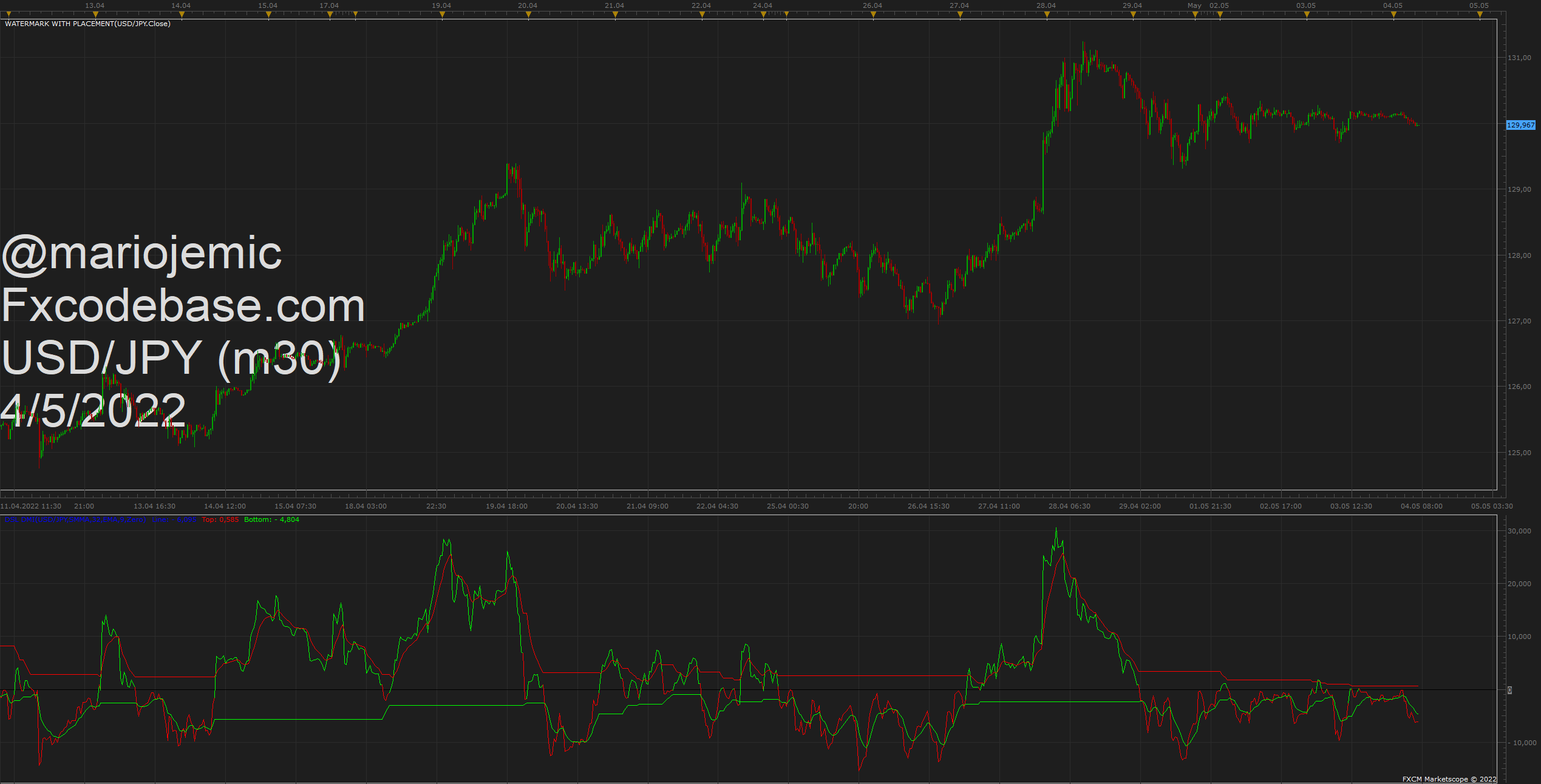Select the May month marker triangle

(1195, 15)
